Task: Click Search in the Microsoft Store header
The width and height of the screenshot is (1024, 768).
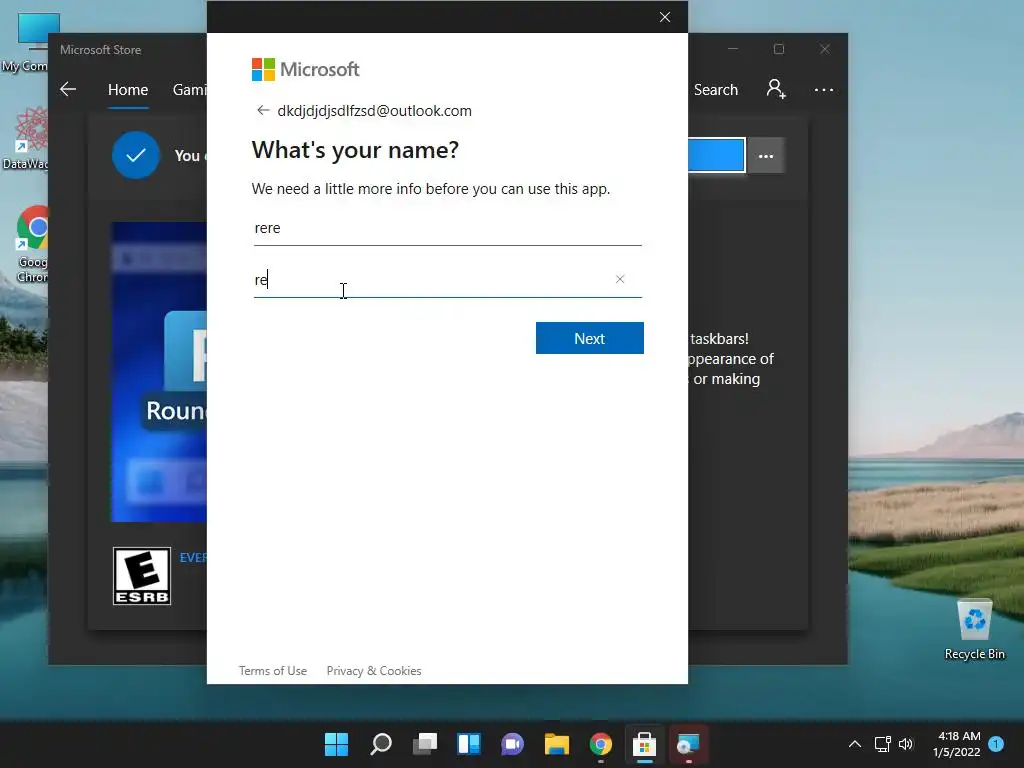Action: point(716,89)
